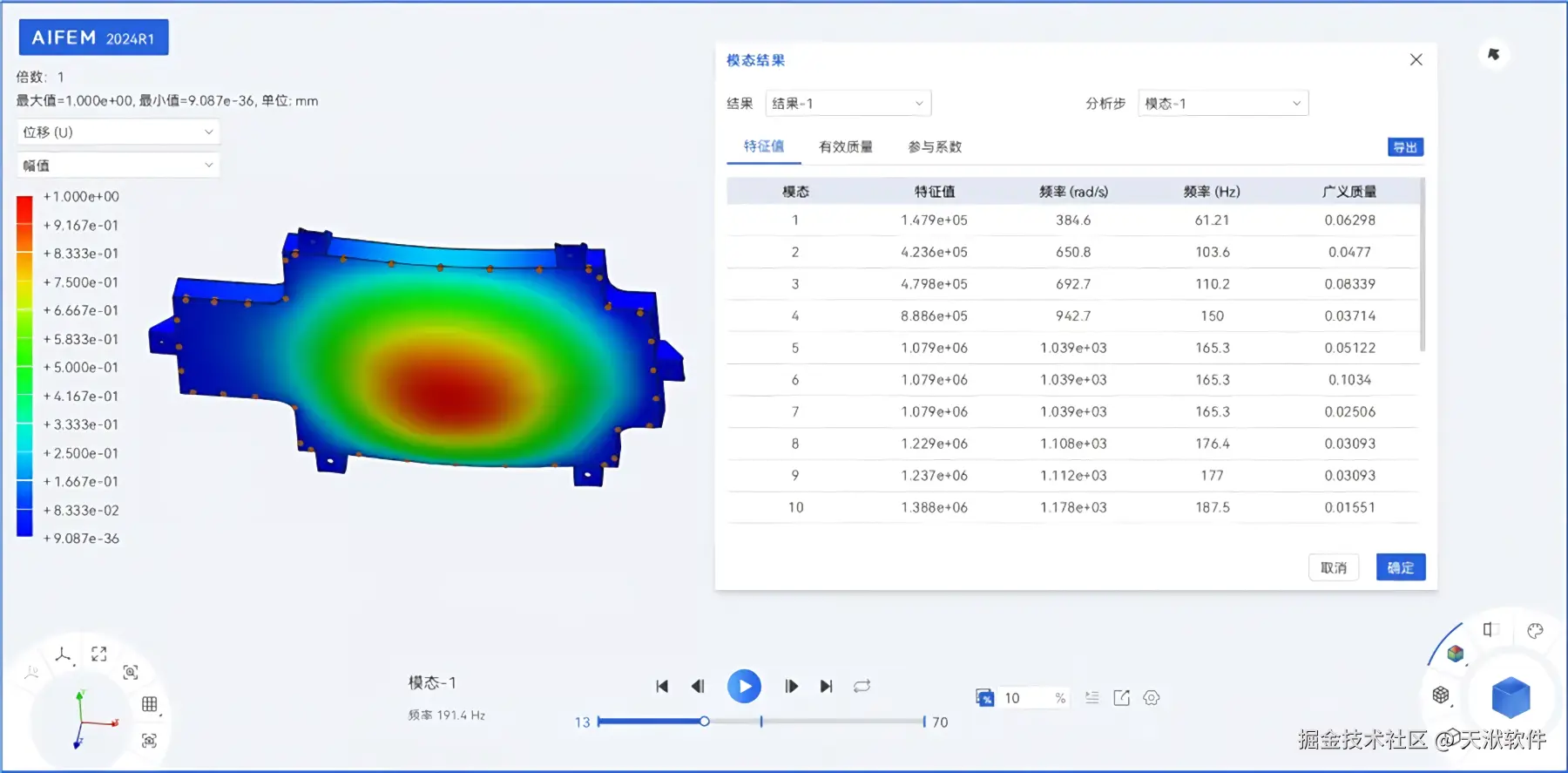The height and width of the screenshot is (773, 1568).
Task: Jump to last animation frame
Action: 827,687
